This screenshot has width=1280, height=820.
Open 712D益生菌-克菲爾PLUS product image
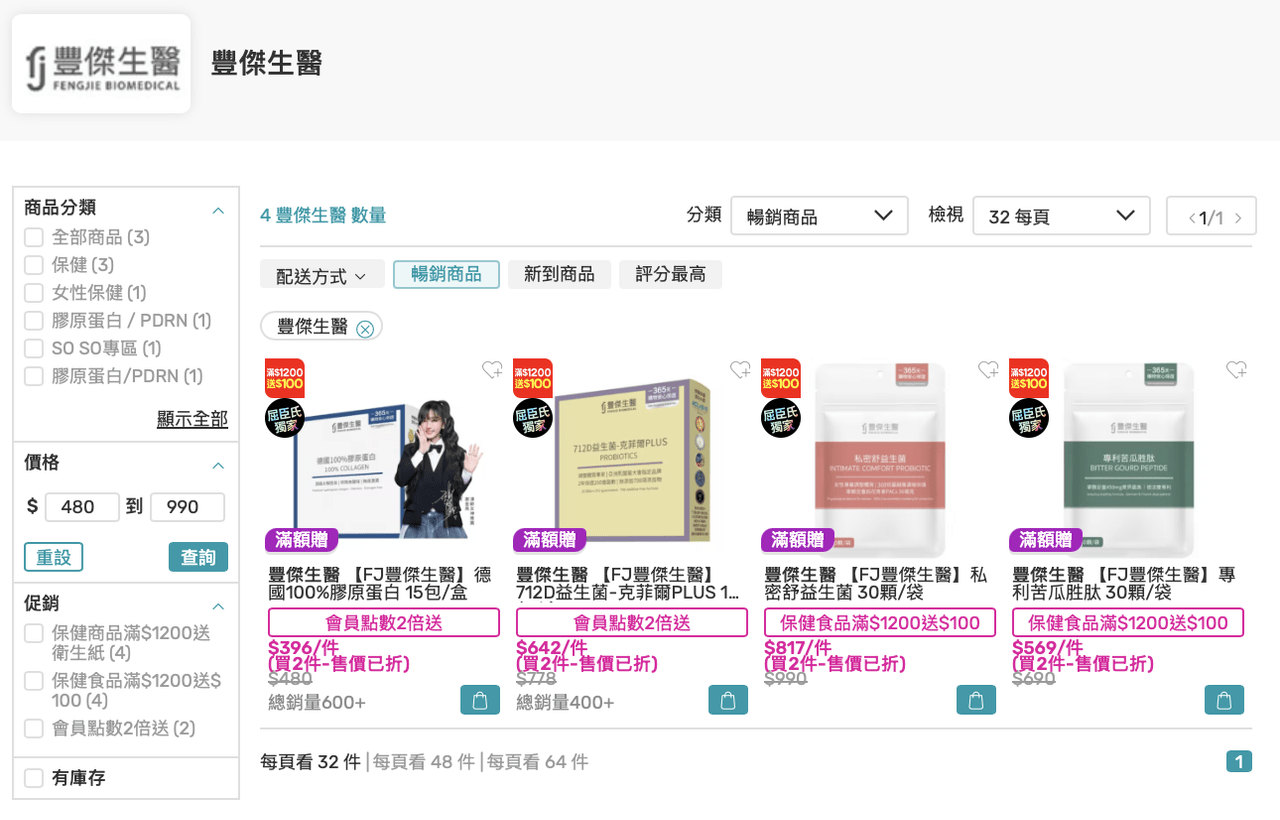[x=632, y=457]
